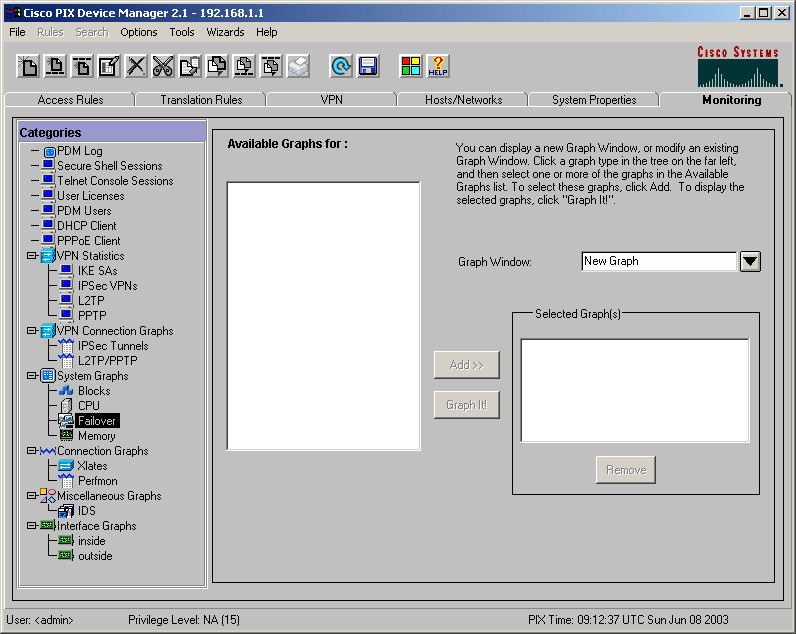
Task: Click the Remove button
Action: point(626,470)
